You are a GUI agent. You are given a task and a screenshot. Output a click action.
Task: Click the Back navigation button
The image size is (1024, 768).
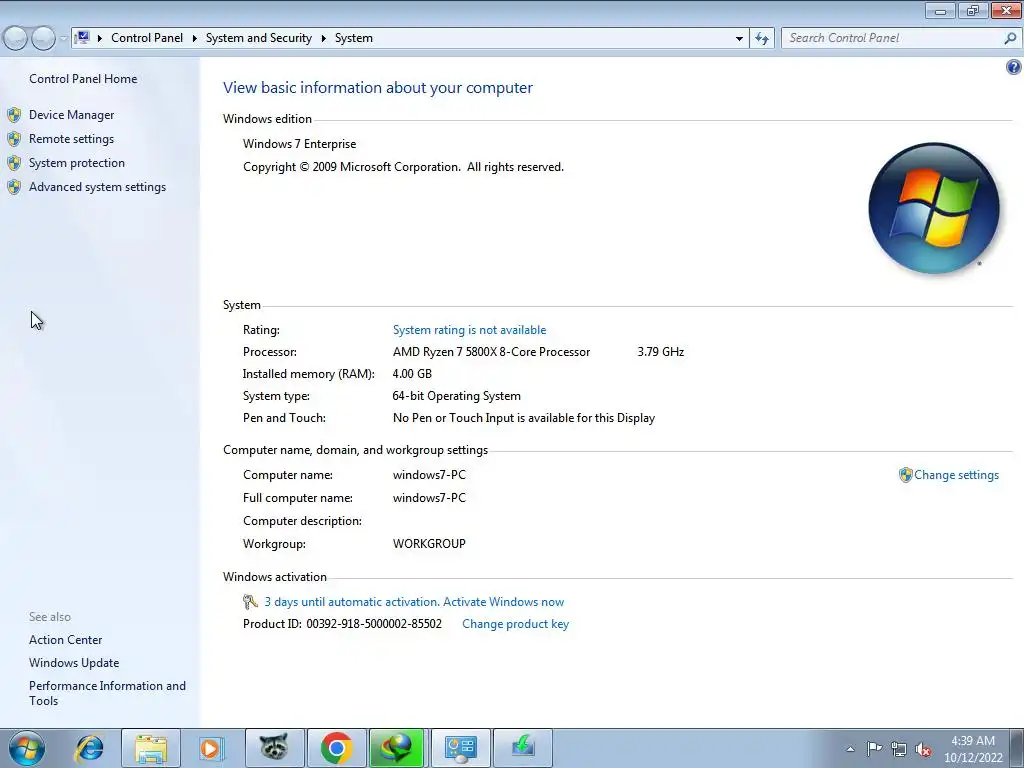click(x=16, y=39)
